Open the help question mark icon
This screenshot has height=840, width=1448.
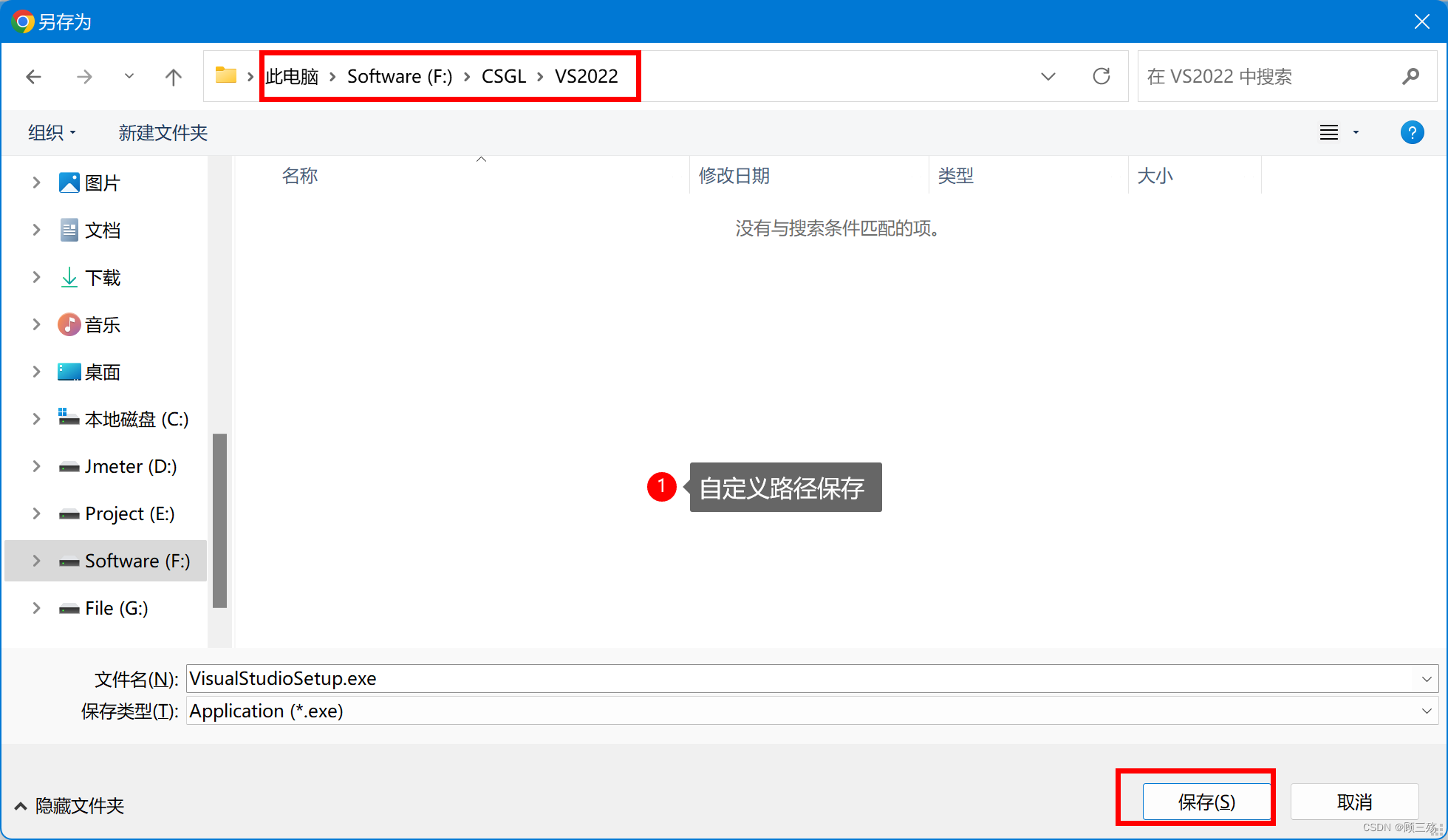(1412, 132)
